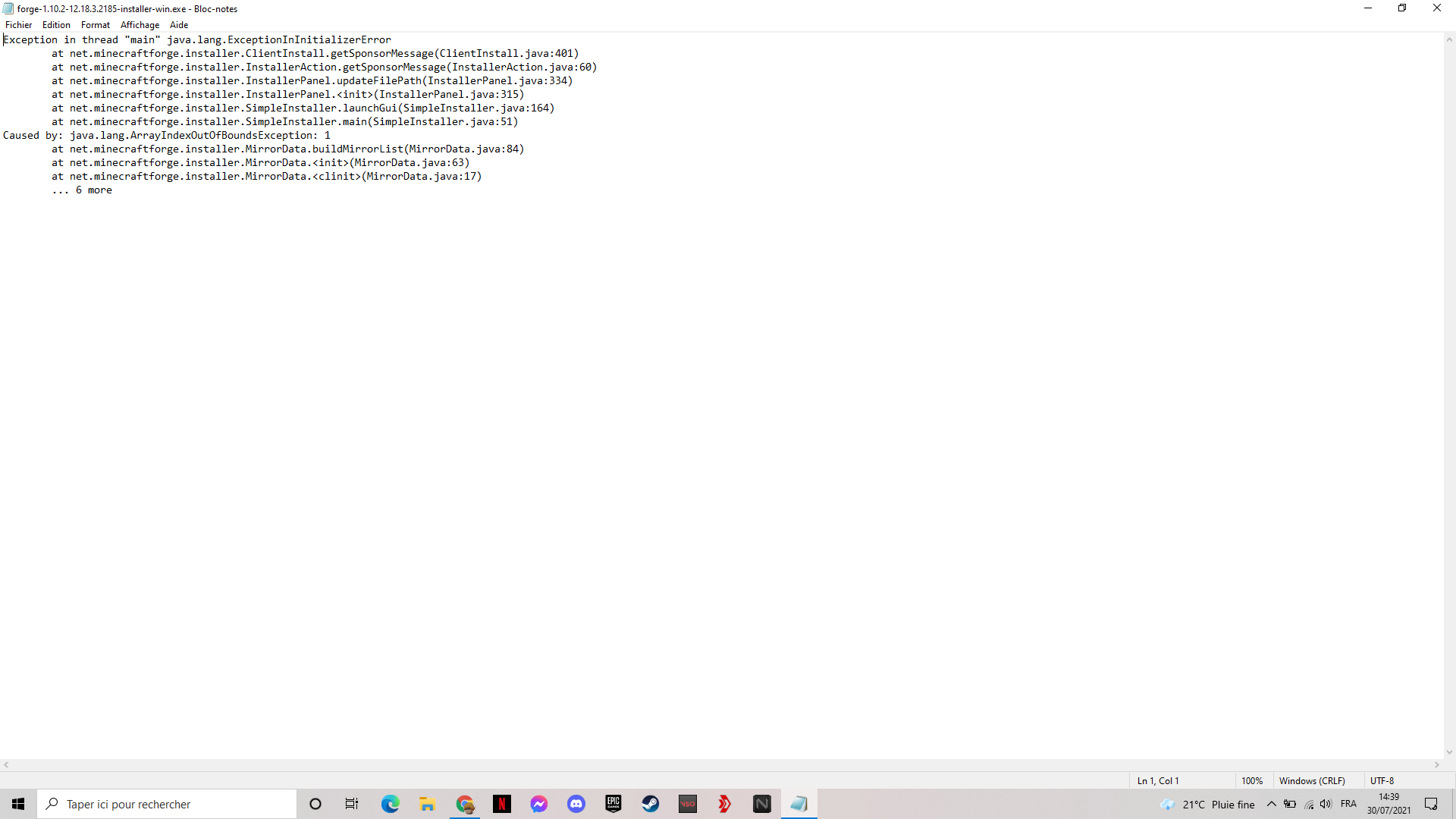This screenshot has width=1456, height=819.
Task: Click the Windows Start button
Action: click(18, 804)
